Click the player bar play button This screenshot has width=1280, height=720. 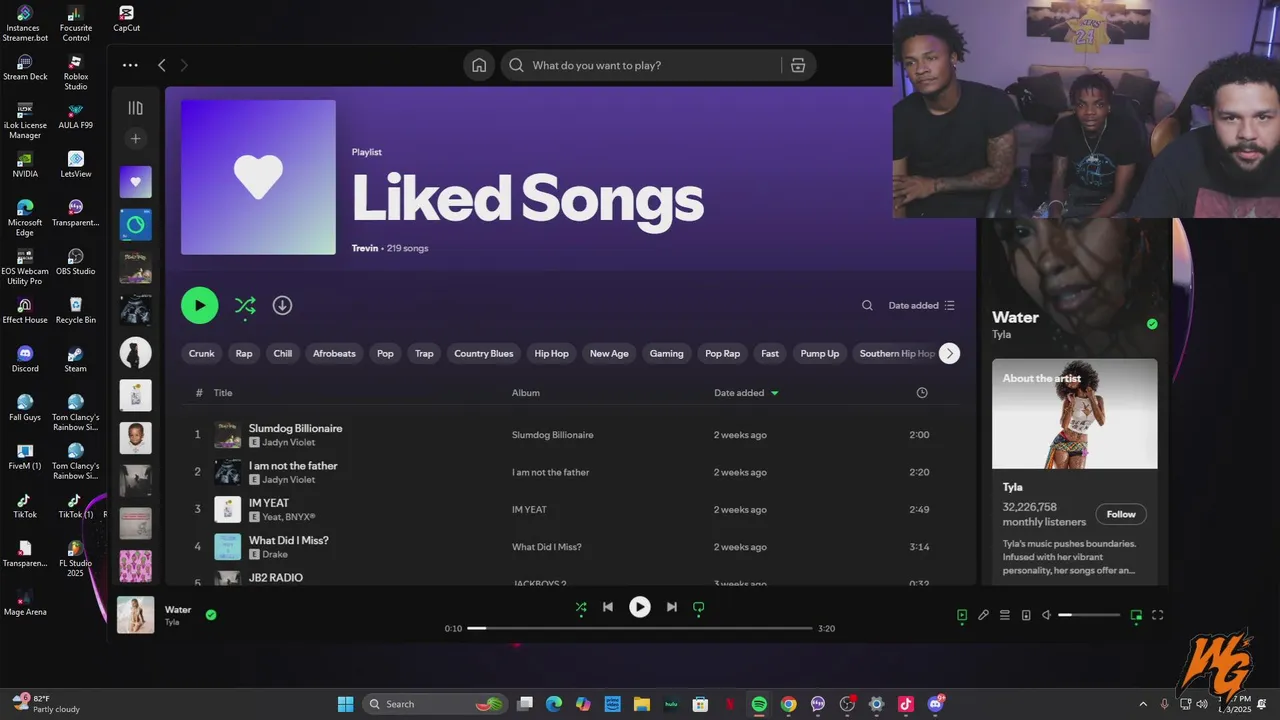coord(640,607)
